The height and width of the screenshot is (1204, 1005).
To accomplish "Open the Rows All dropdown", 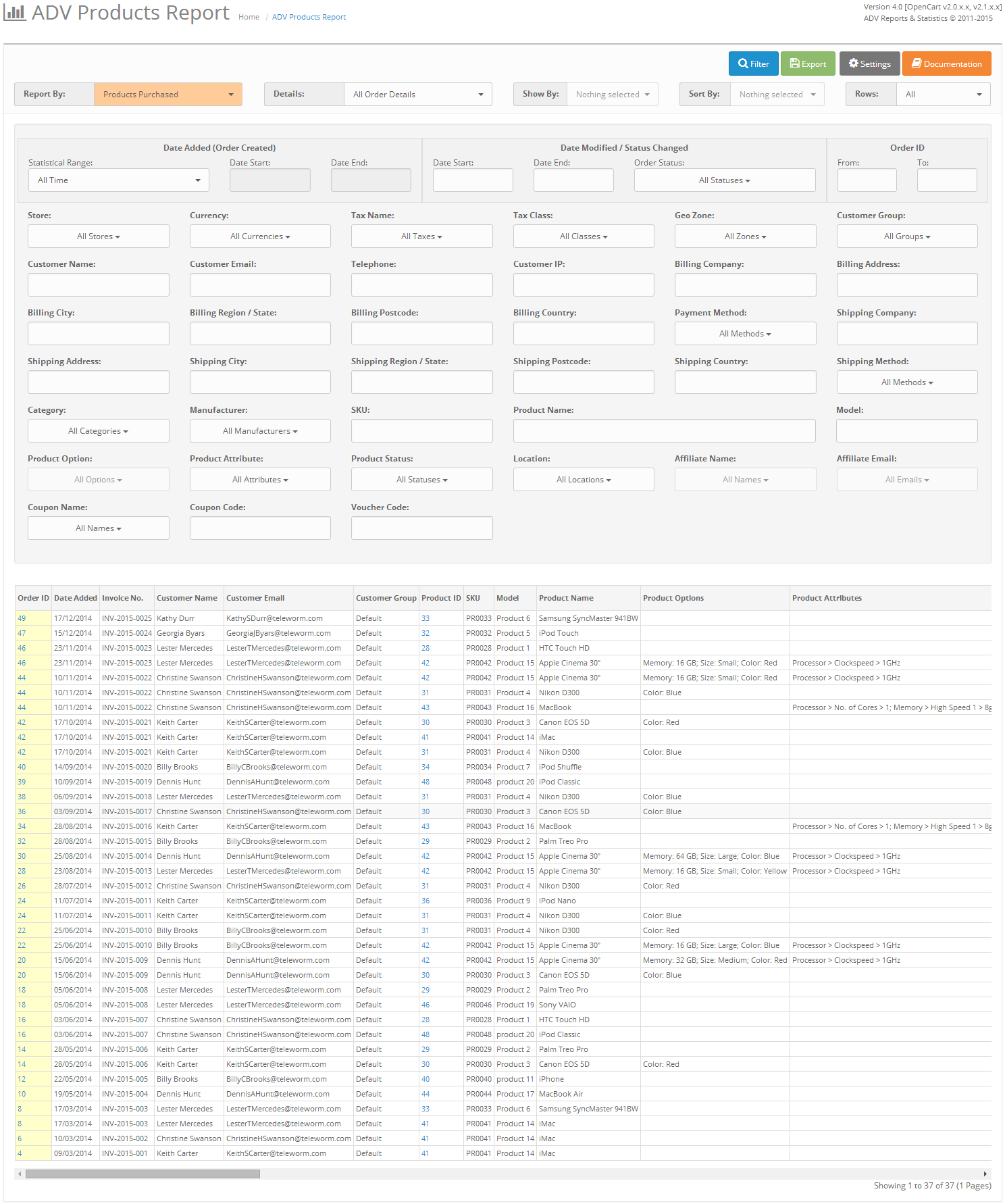I will [x=944, y=95].
